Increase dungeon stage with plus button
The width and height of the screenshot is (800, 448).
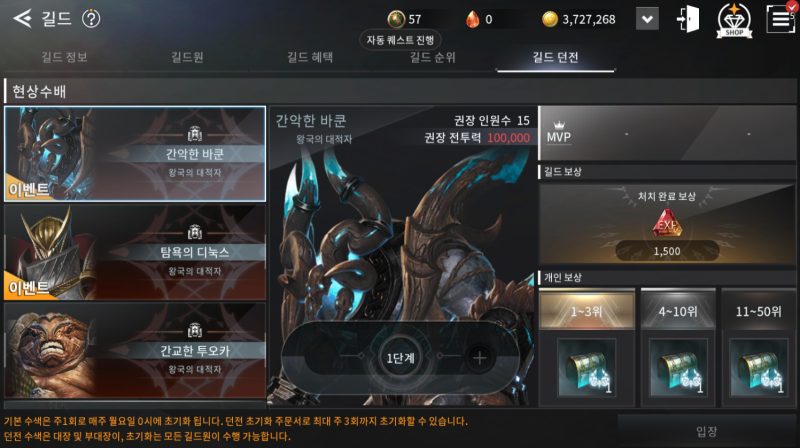pos(479,358)
